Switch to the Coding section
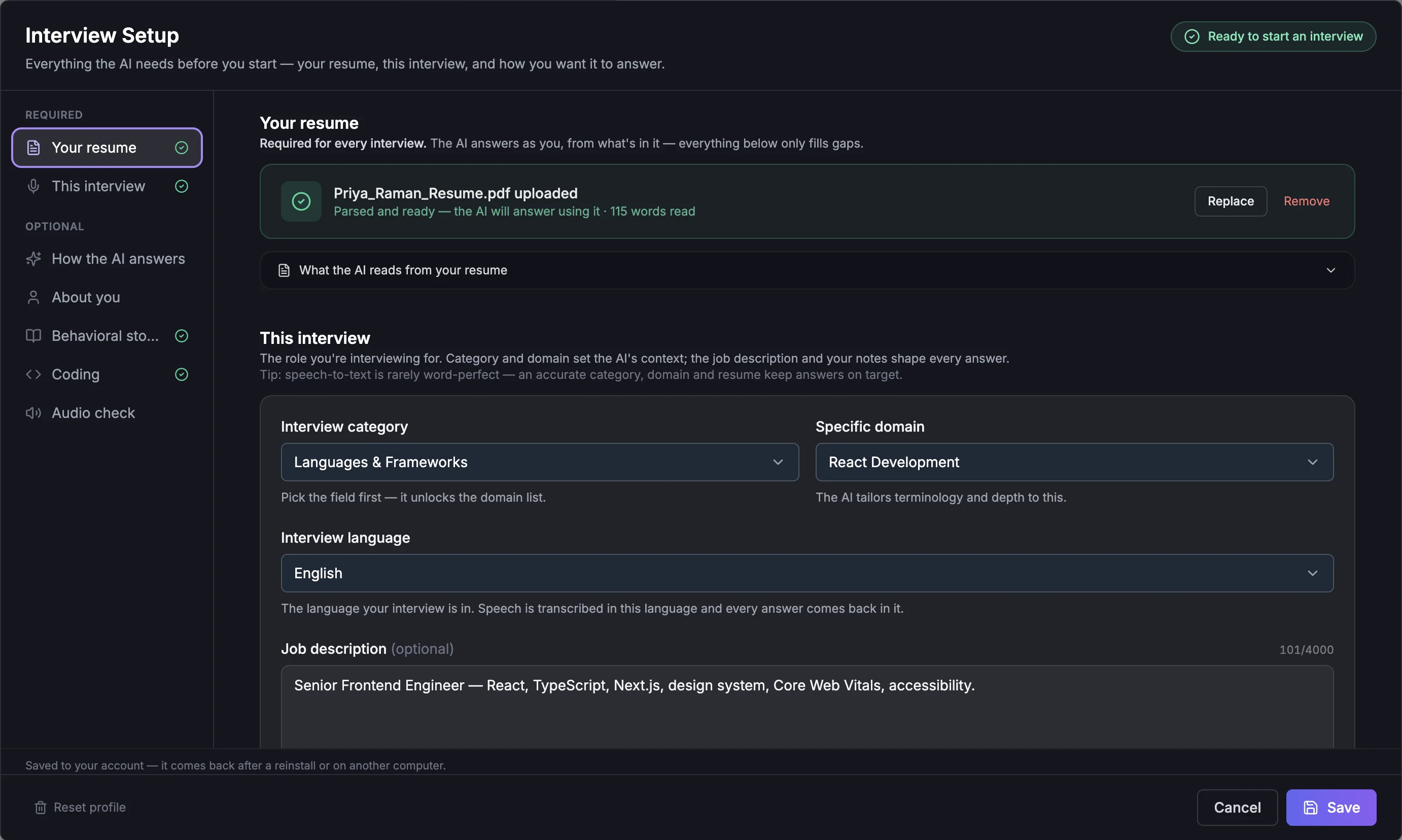This screenshot has height=840, width=1402. click(x=107, y=374)
